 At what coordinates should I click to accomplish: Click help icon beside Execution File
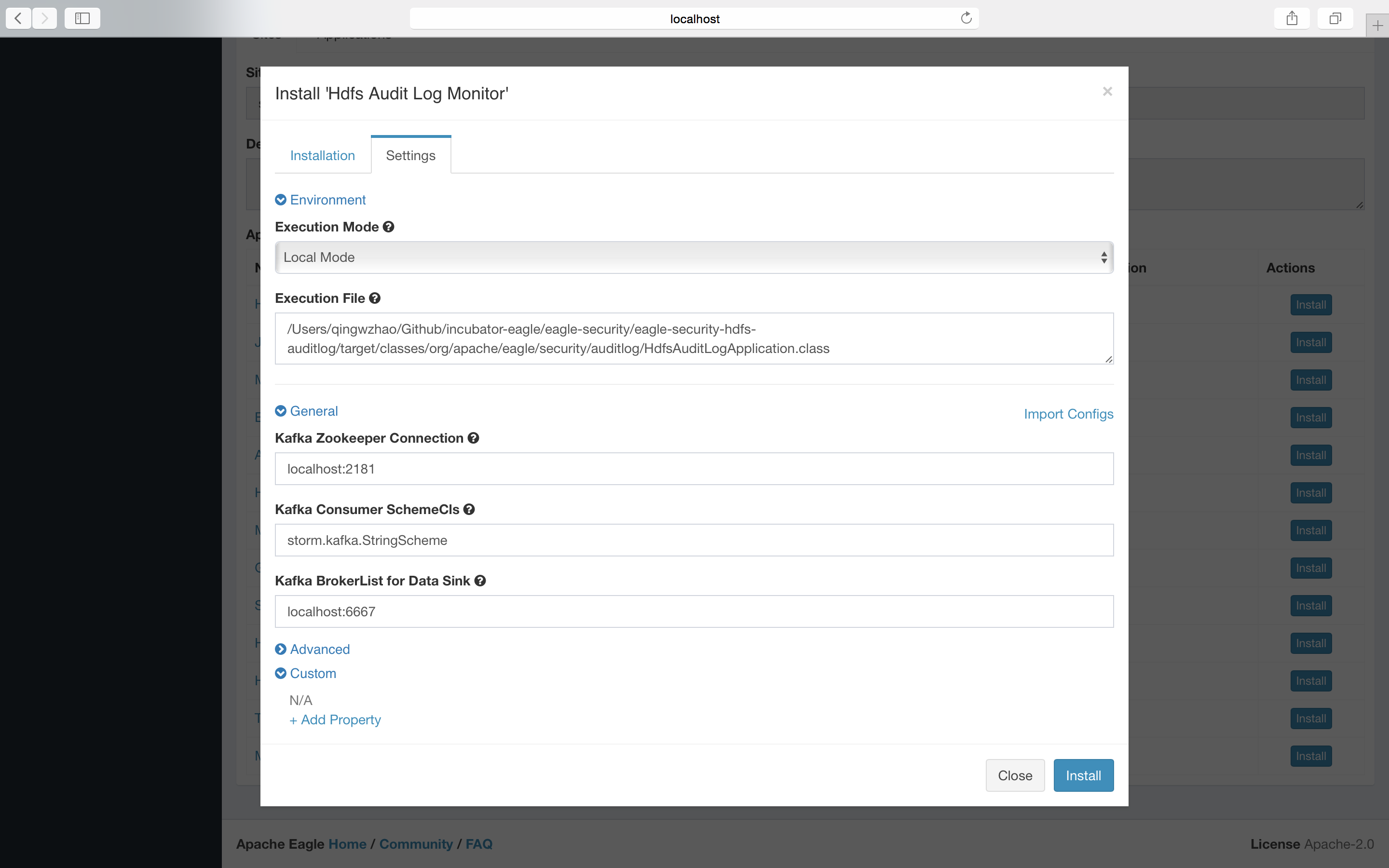tap(375, 298)
